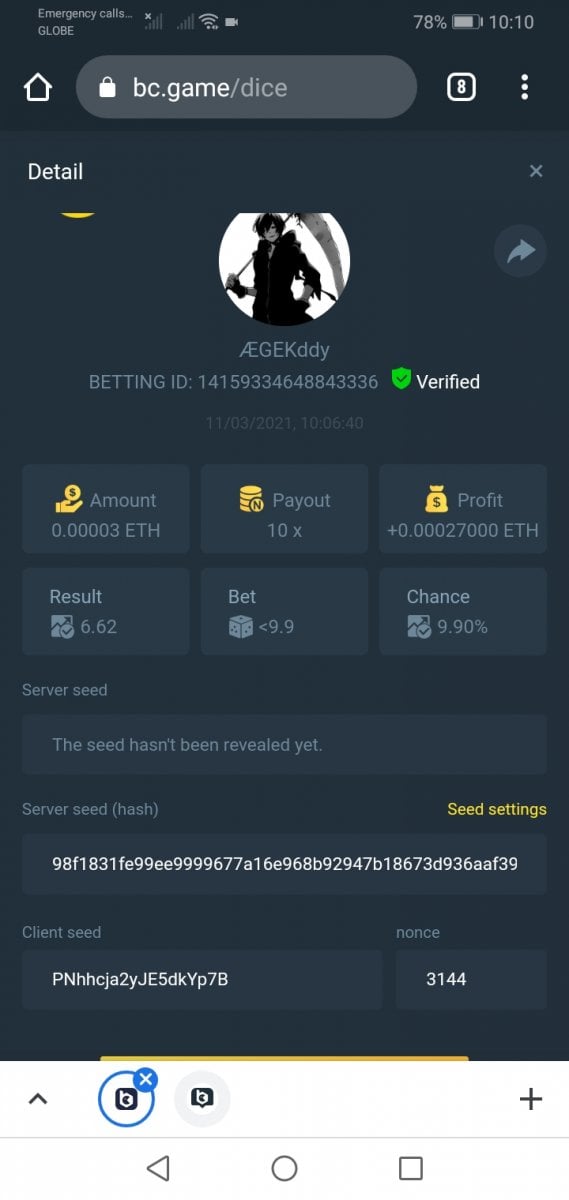The image size is (569, 1200).
Task: Select the server seed hash field
Action: click(284, 864)
